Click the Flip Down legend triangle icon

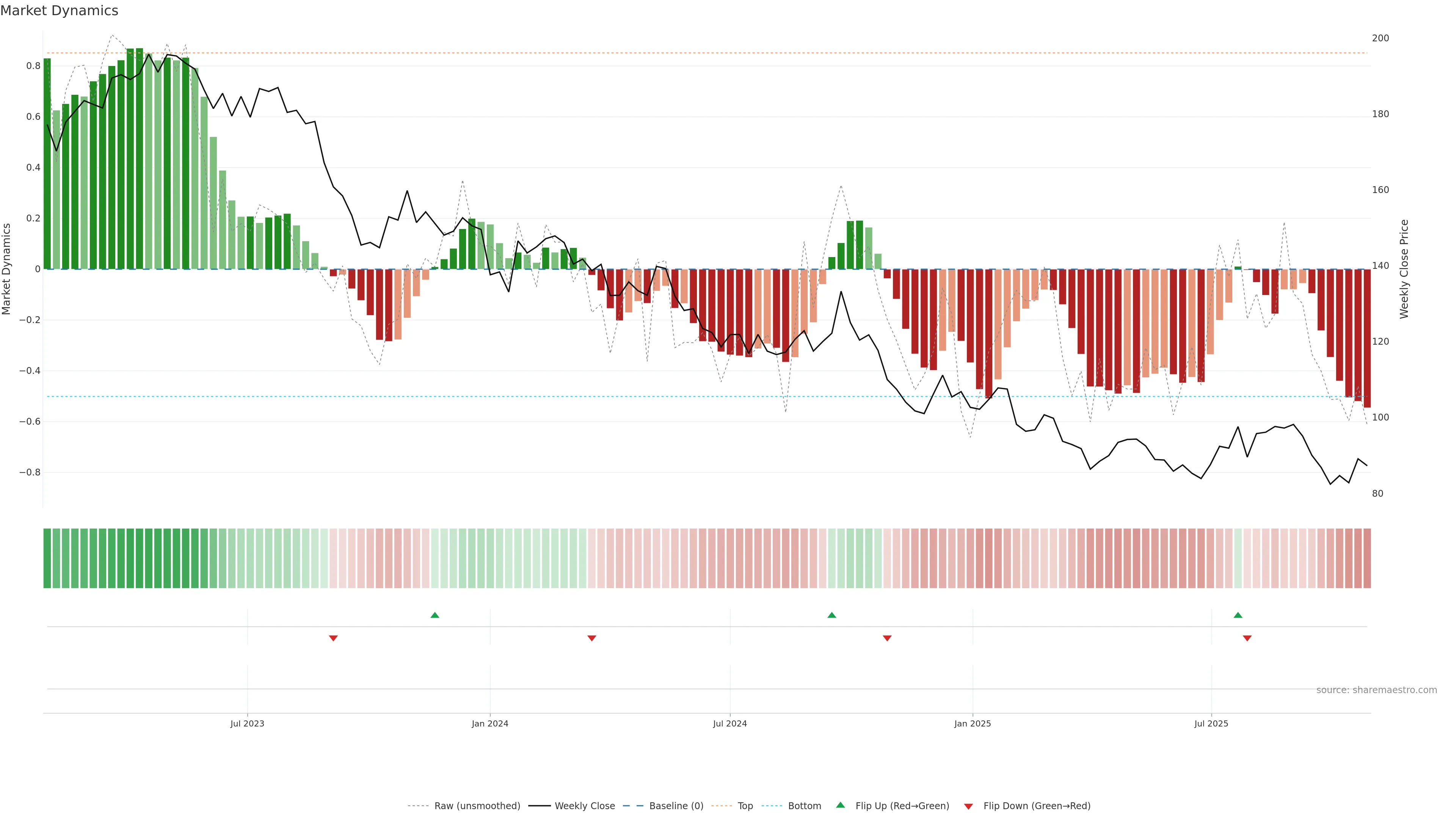[x=968, y=806]
